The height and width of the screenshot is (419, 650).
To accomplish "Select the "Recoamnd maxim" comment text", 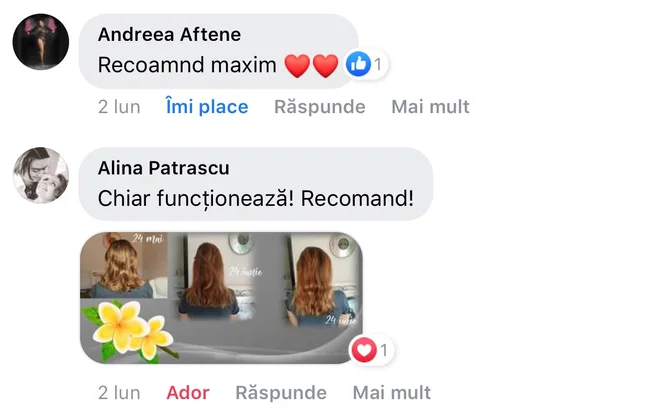I will click(x=187, y=65).
